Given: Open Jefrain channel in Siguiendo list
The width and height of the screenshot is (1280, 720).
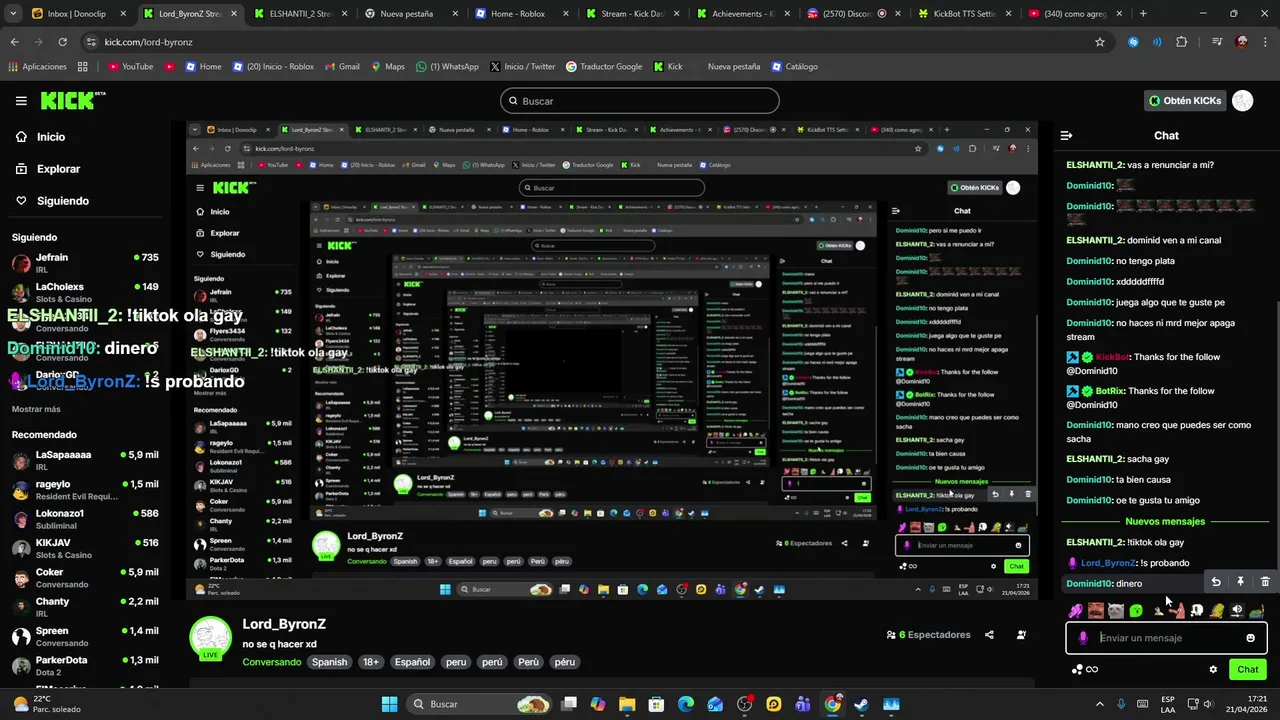Looking at the screenshot, I should pos(85,263).
